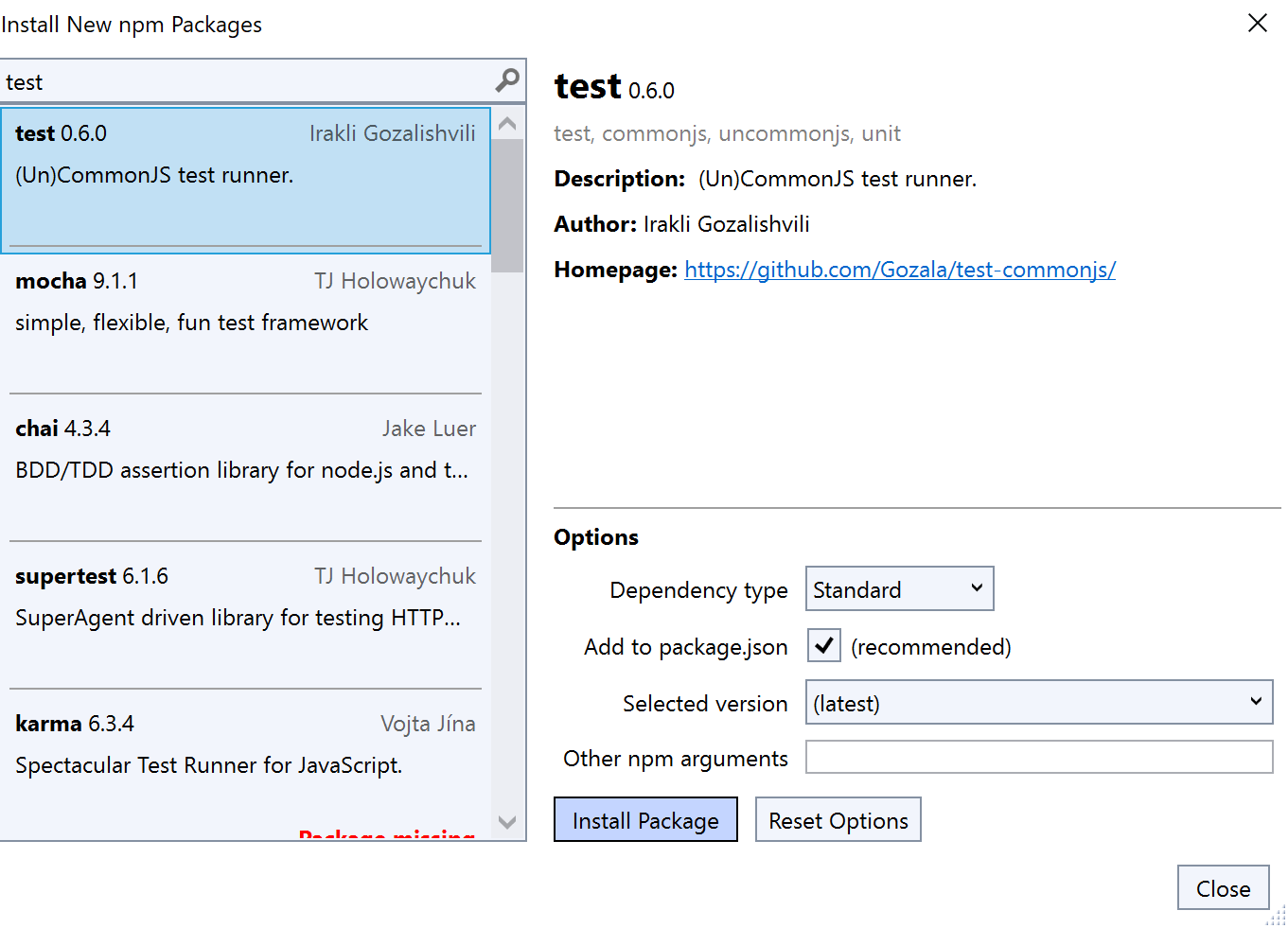The width and height of the screenshot is (1288, 928).
Task: Click Reset Options button
Action: pos(838,820)
